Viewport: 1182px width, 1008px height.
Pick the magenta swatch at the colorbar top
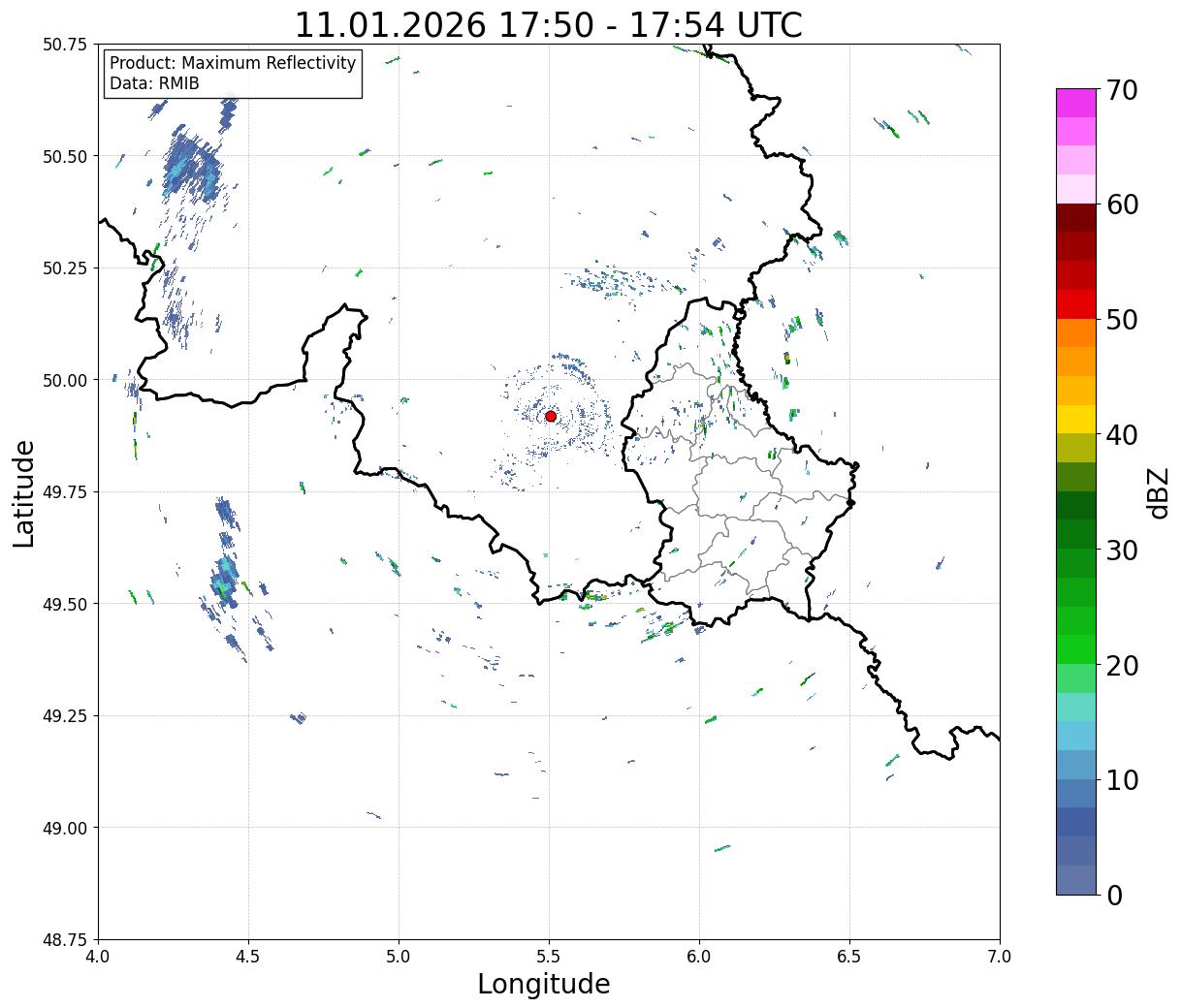[1075, 103]
